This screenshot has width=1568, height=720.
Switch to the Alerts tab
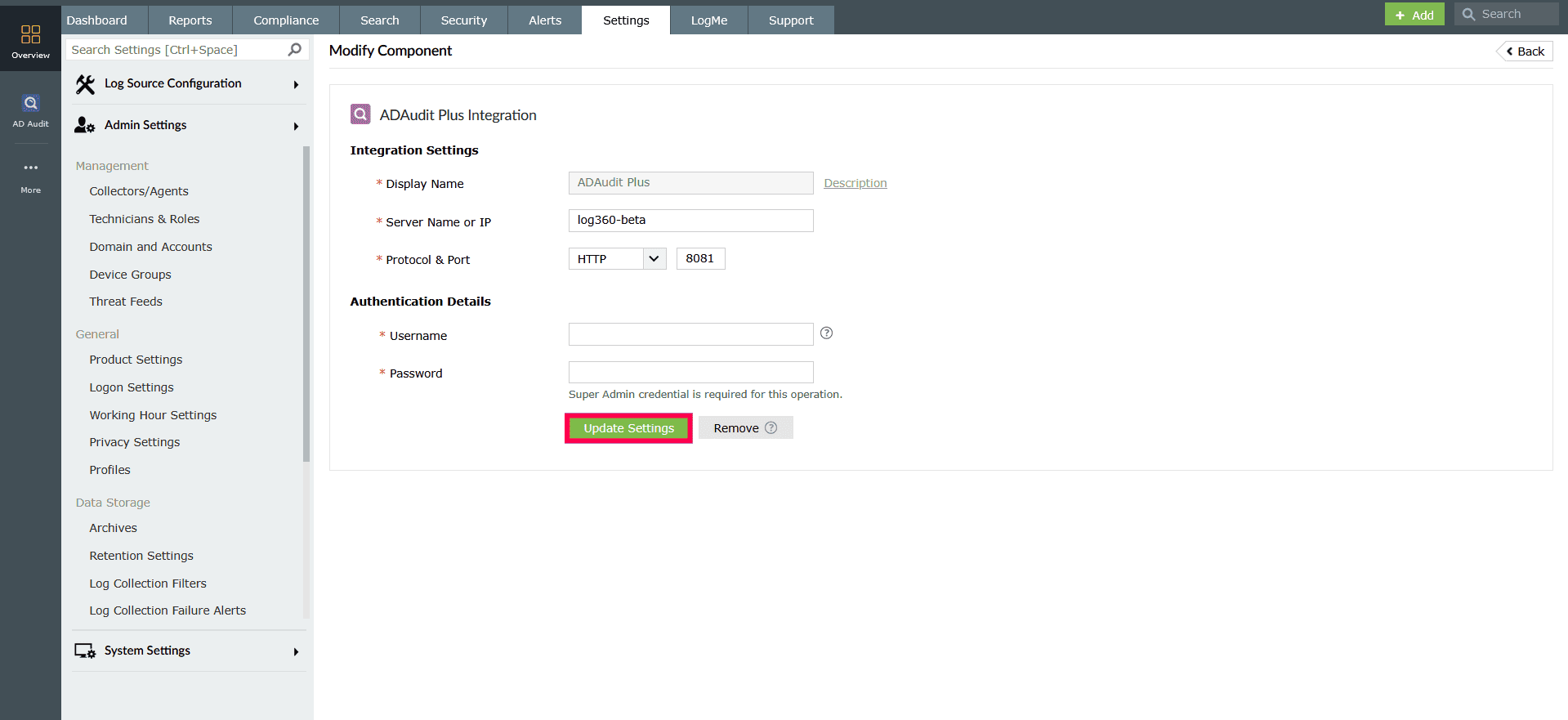(545, 20)
